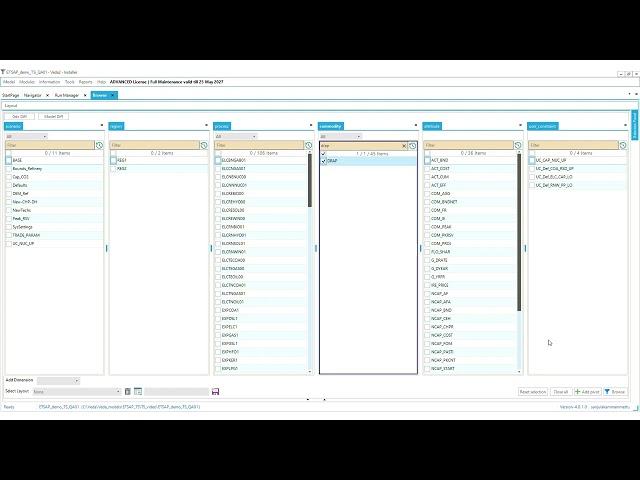Screen dimensions: 640x480
Task: Click the history icon beside process filter
Action: pyautogui.click(x=309, y=145)
